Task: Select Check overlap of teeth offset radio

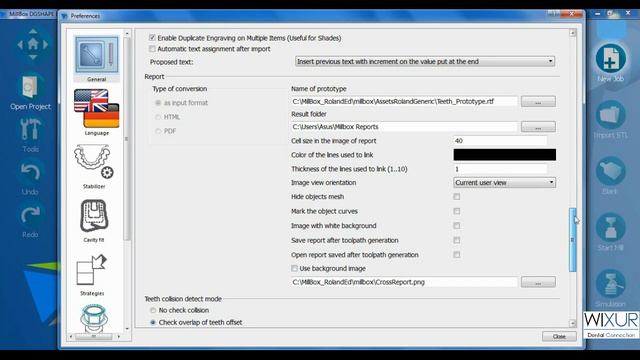Action: [x=153, y=322]
